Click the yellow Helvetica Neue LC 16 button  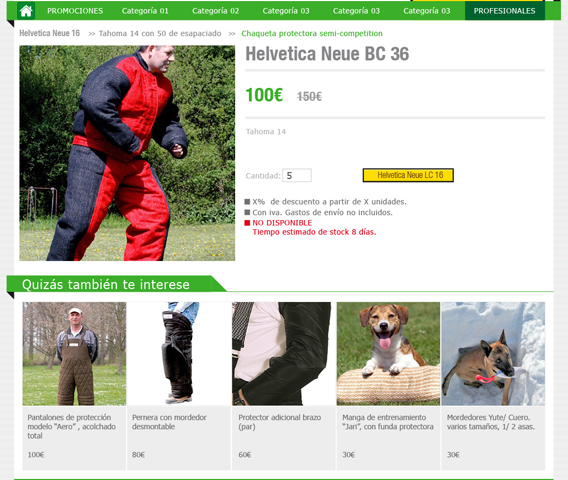(x=408, y=175)
